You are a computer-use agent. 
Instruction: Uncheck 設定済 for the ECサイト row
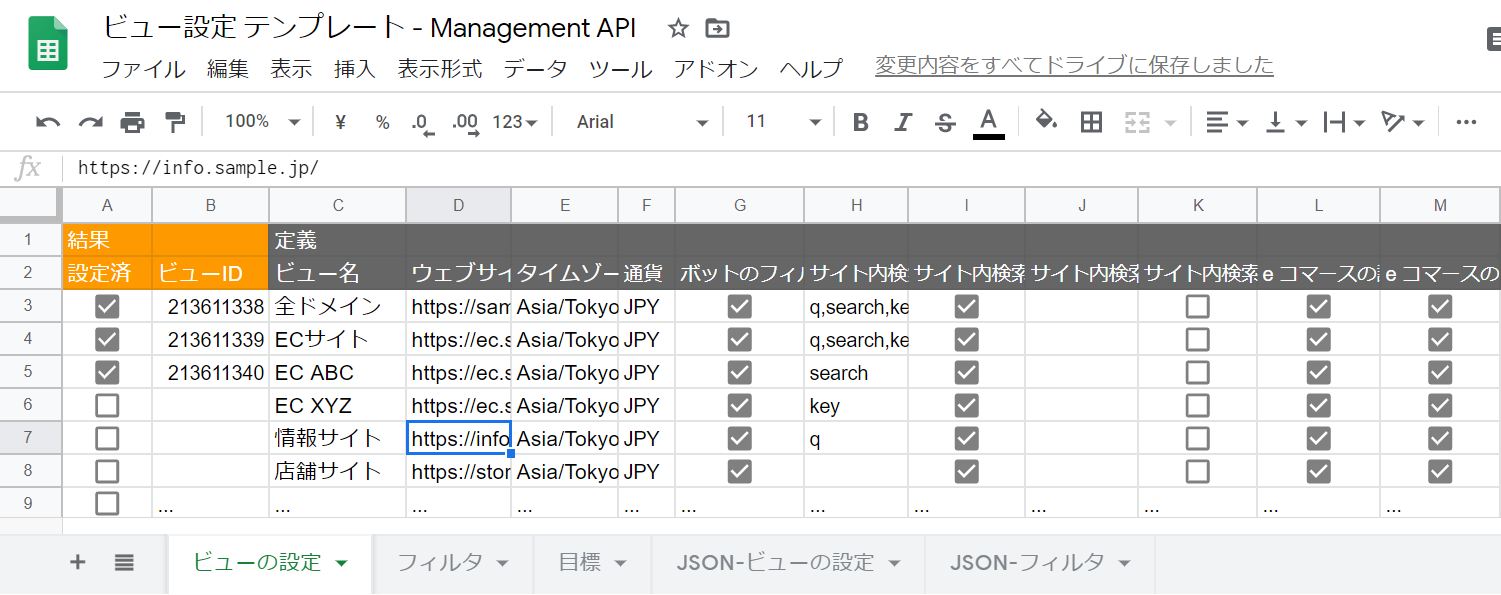coord(107,340)
